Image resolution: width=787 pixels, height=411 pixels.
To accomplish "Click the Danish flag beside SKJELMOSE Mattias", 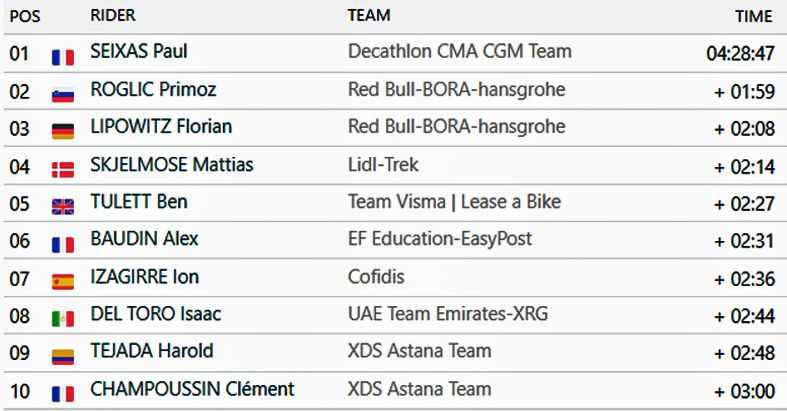I will (63, 169).
